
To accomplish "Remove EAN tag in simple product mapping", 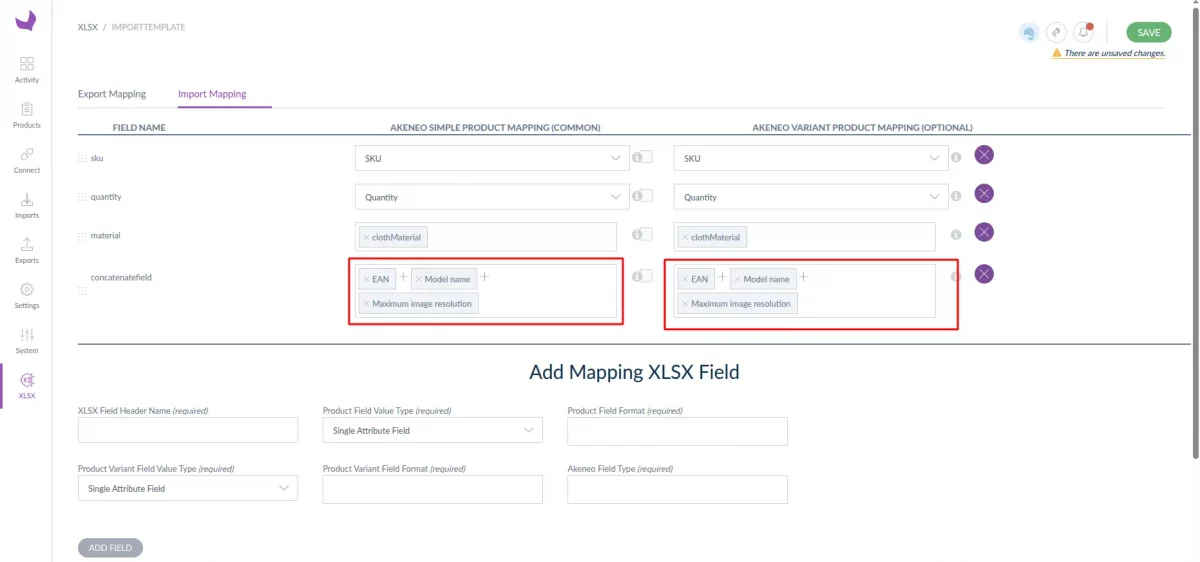I will pos(366,279).
